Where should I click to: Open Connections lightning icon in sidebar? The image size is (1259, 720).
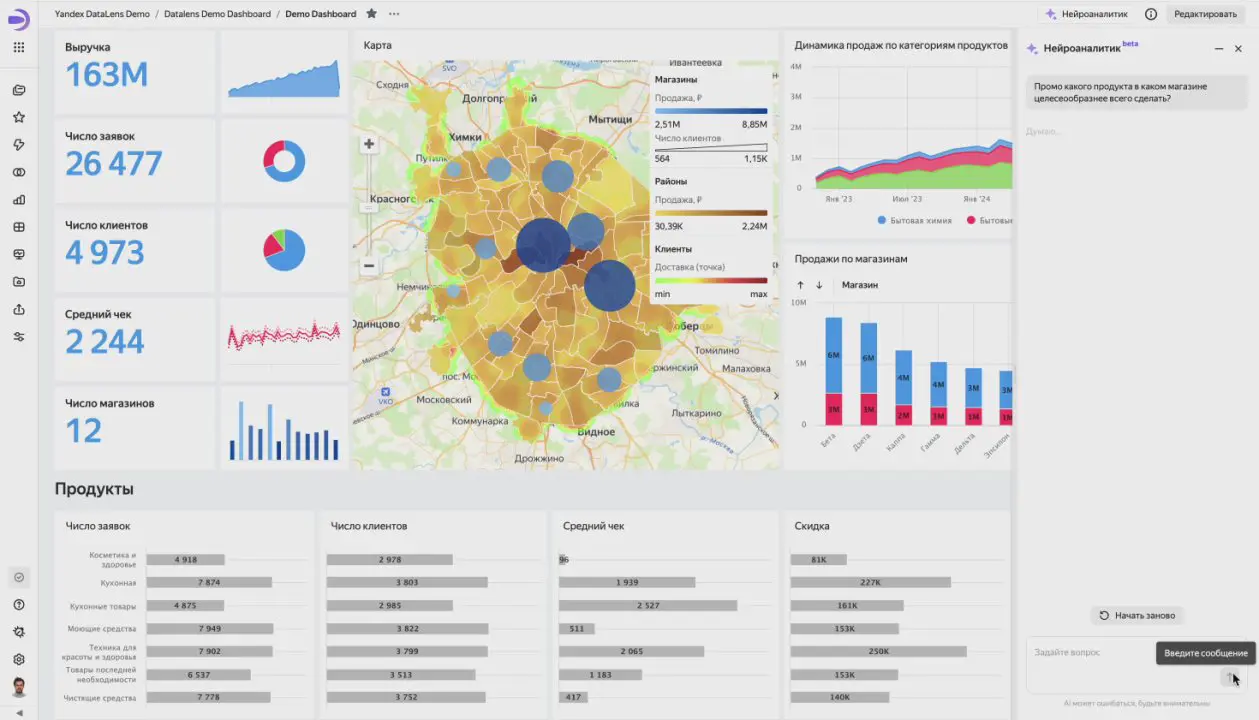pyautogui.click(x=19, y=145)
